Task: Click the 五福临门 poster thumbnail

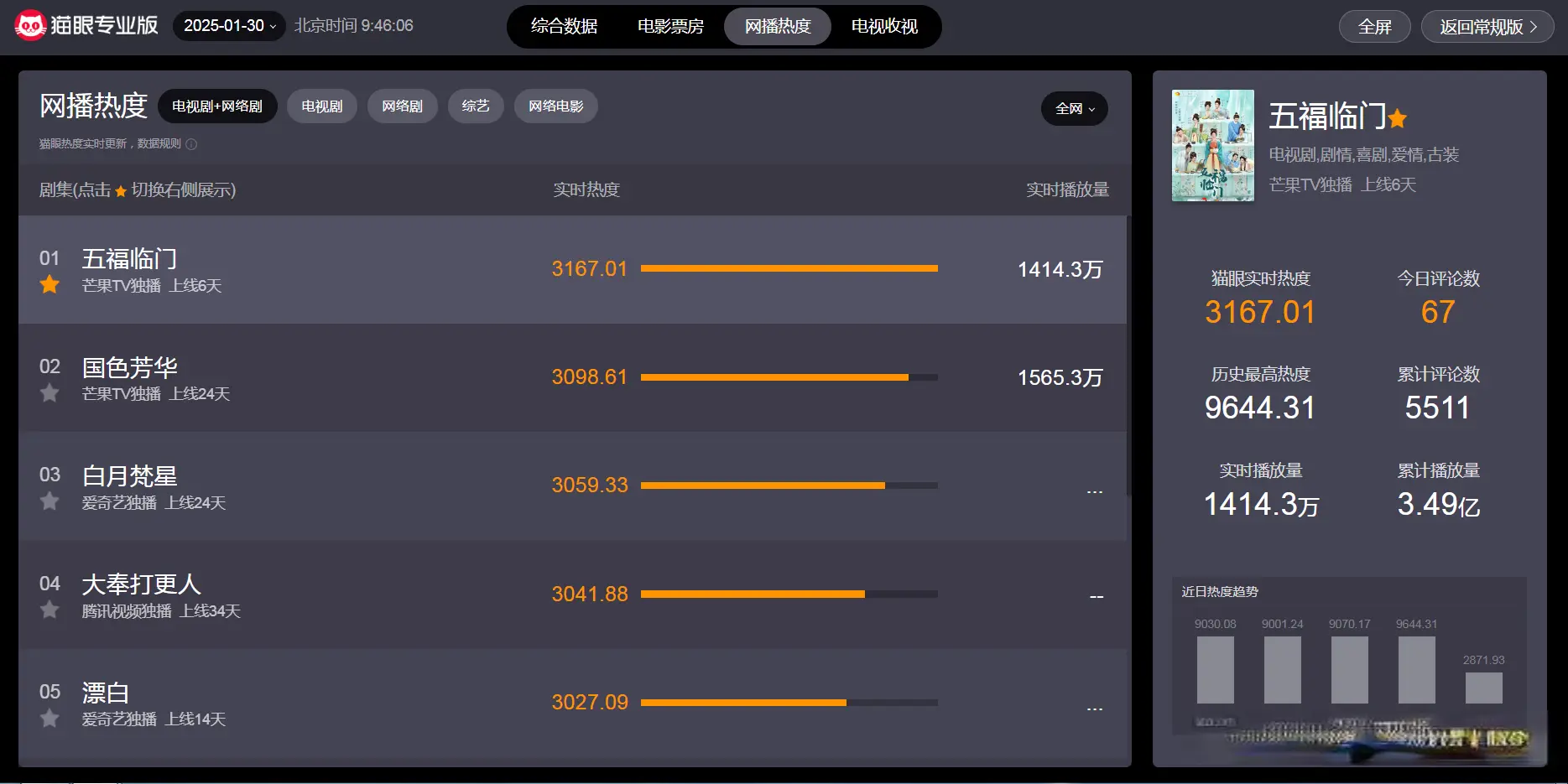Action: click(x=1213, y=145)
